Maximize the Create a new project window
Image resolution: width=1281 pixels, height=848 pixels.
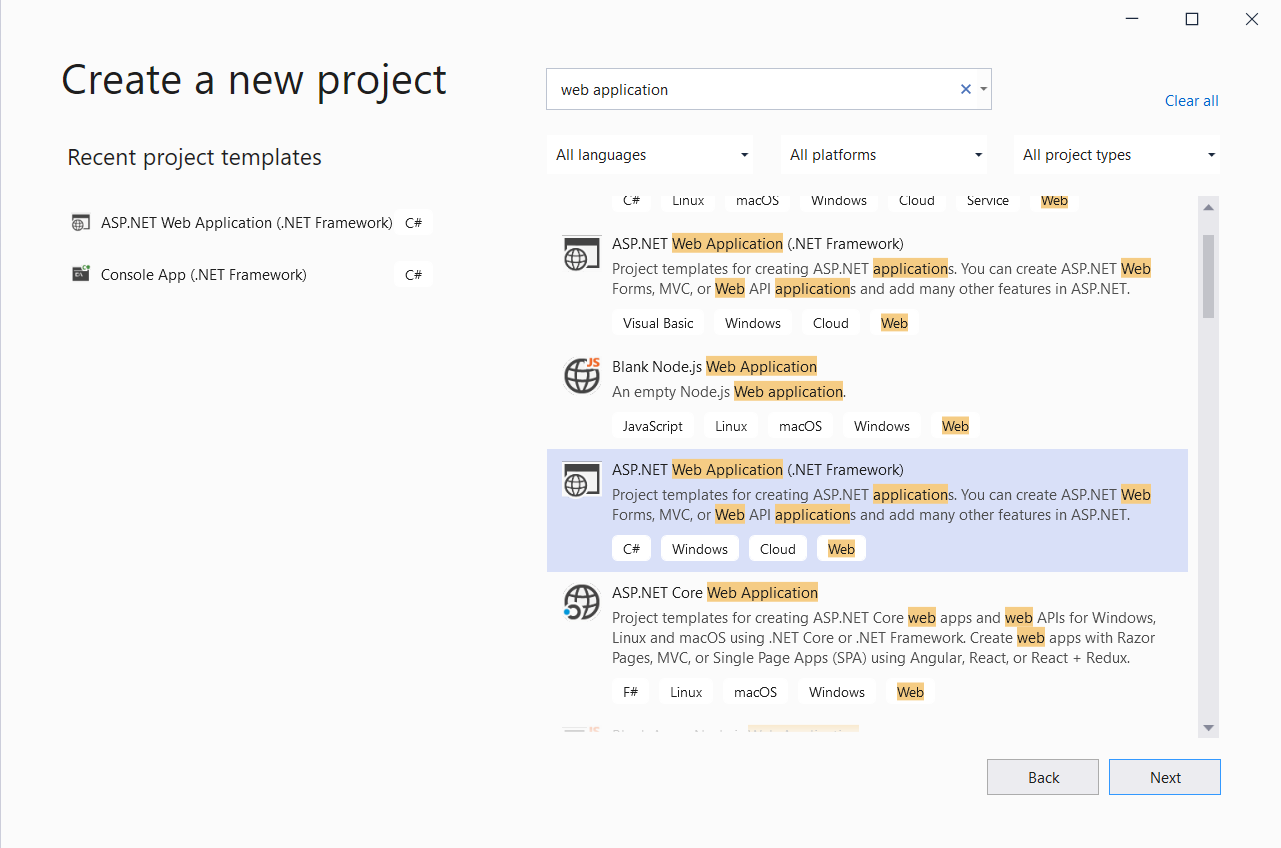pyautogui.click(x=1192, y=19)
